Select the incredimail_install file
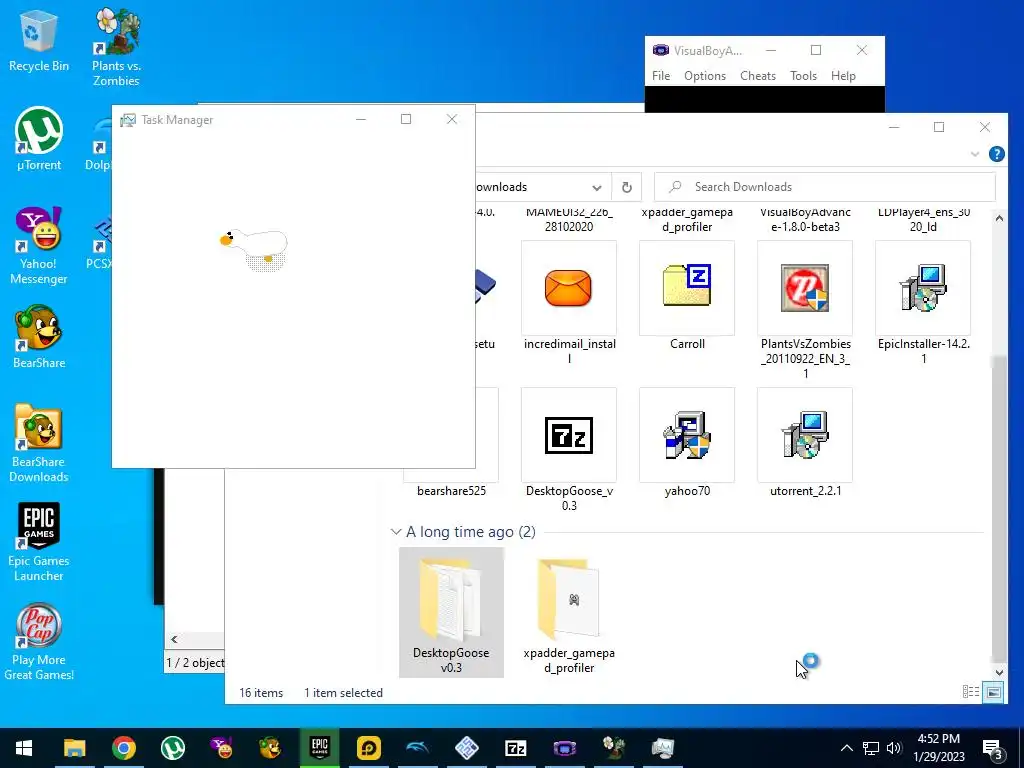The width and height of the screenshot is (1024, 768). pyautogui.click(x=569, y=304)
